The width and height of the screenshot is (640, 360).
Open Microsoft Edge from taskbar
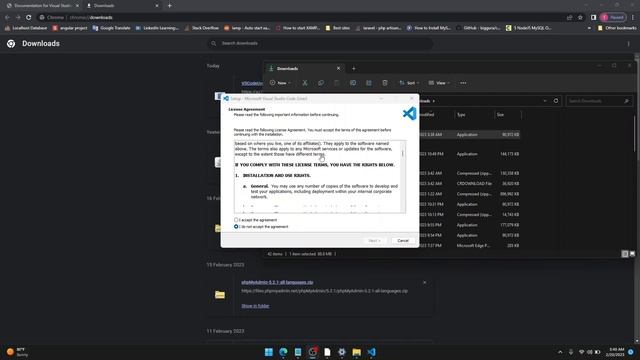click(283, 352)
